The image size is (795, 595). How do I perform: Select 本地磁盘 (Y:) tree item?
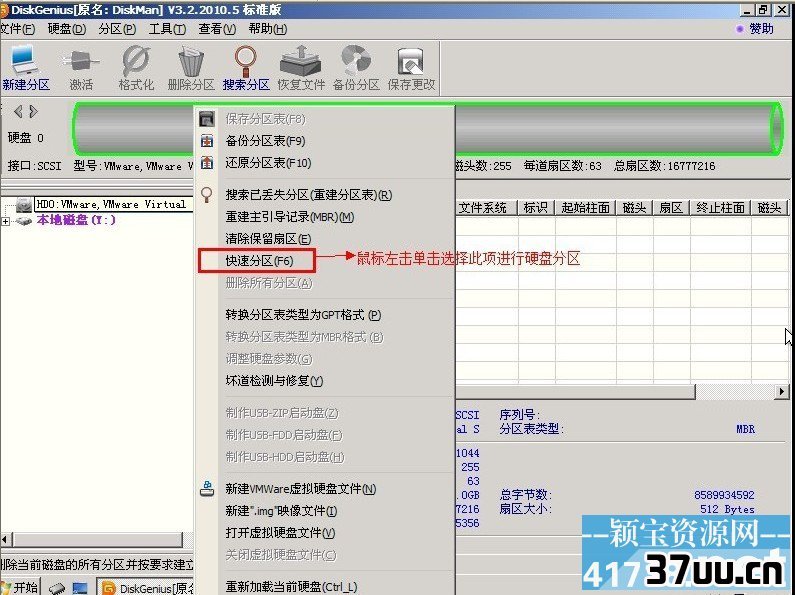[76, 220]
